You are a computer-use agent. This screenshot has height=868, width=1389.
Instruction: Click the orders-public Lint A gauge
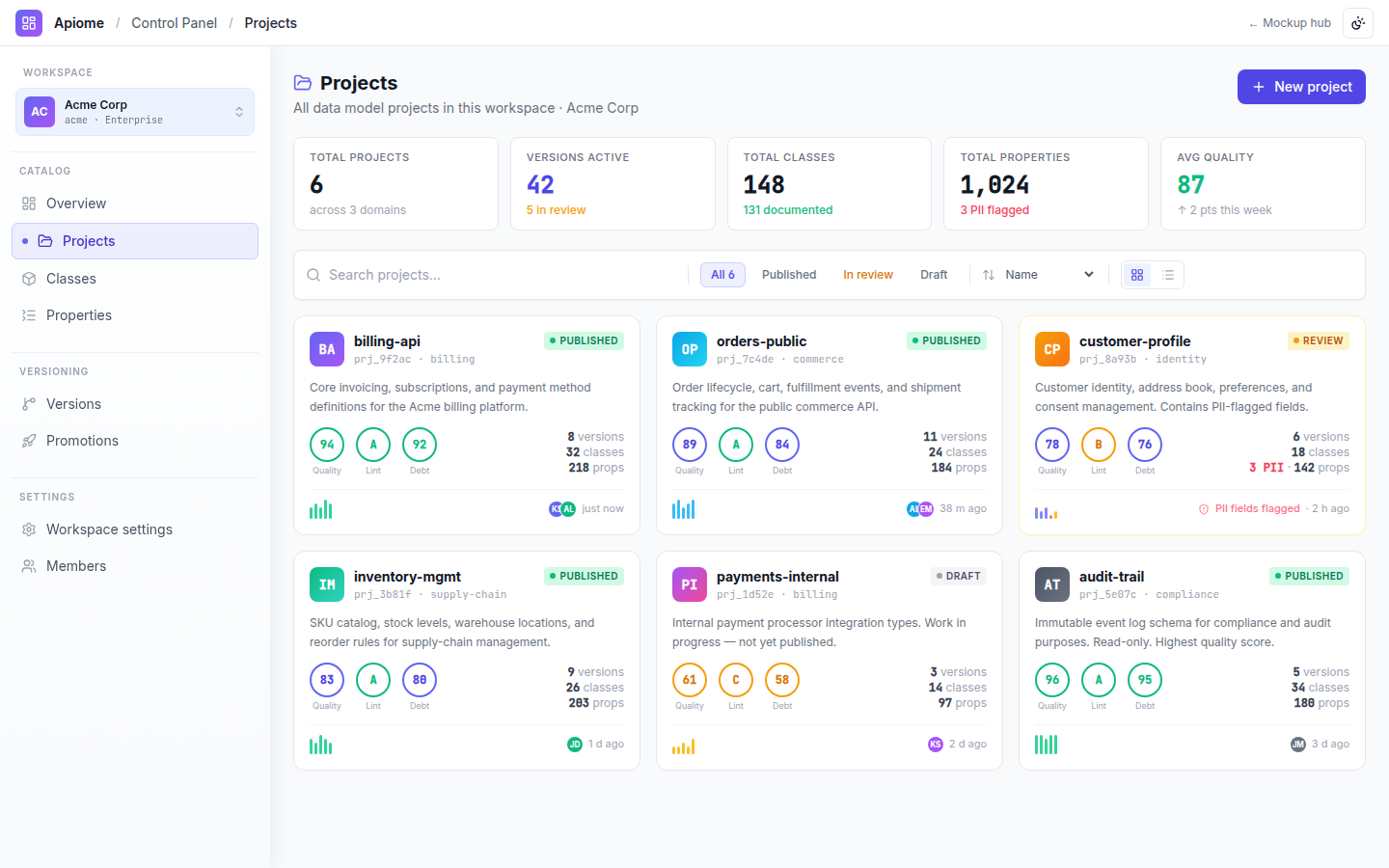click(x=736, y=445)
